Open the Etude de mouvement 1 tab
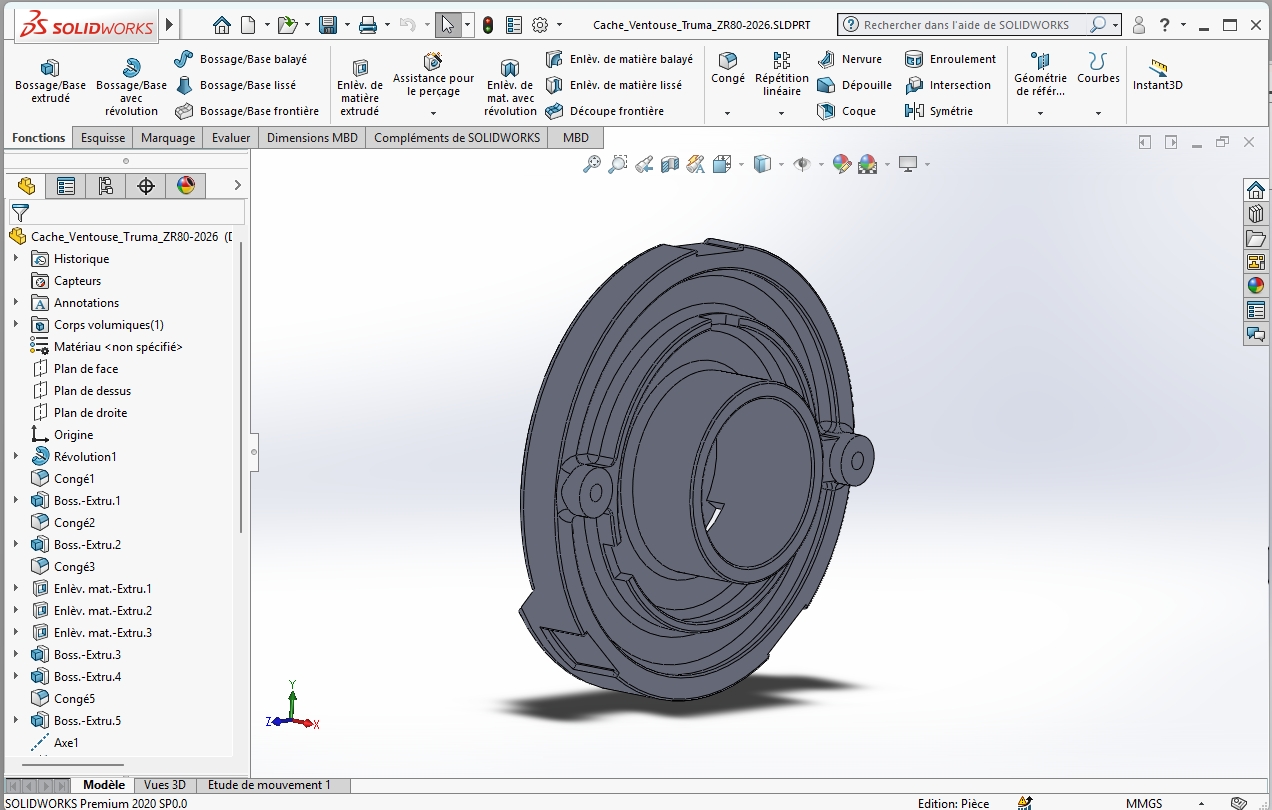This screenshot has width=1272, height=810. tap(268, 785)
